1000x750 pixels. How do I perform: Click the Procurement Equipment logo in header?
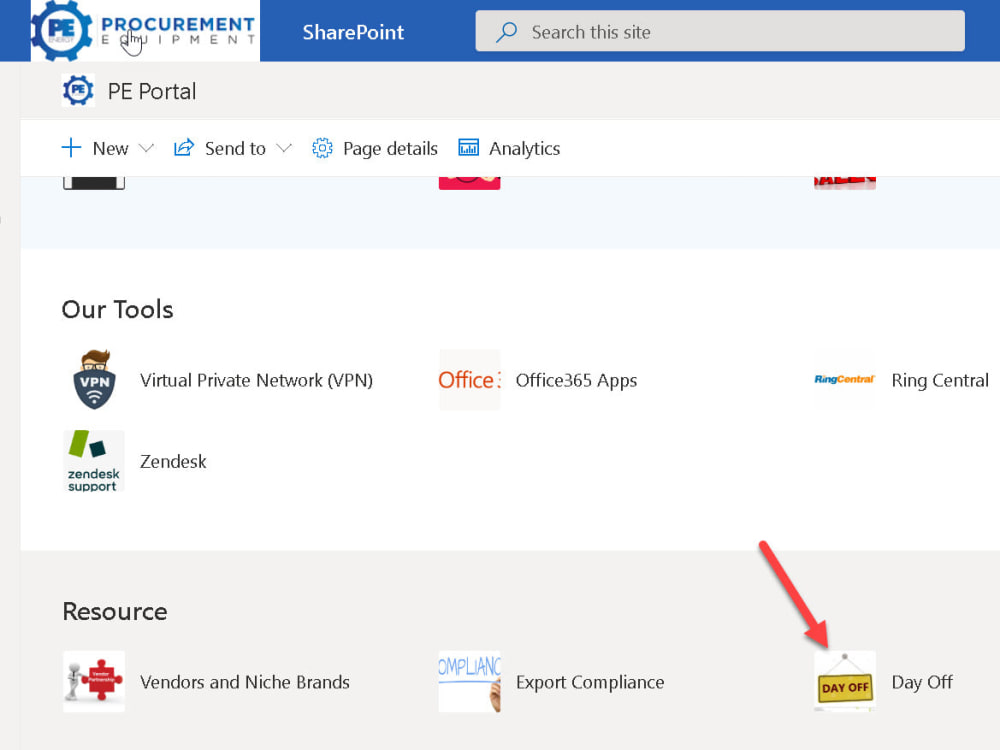click(x=145, y=31)
